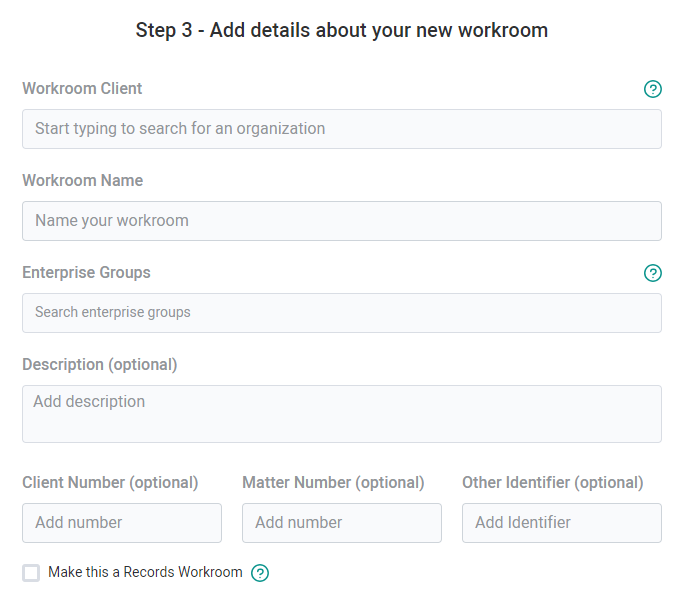Click the help icon beside Workroom Client

click(x=653, y=89)
